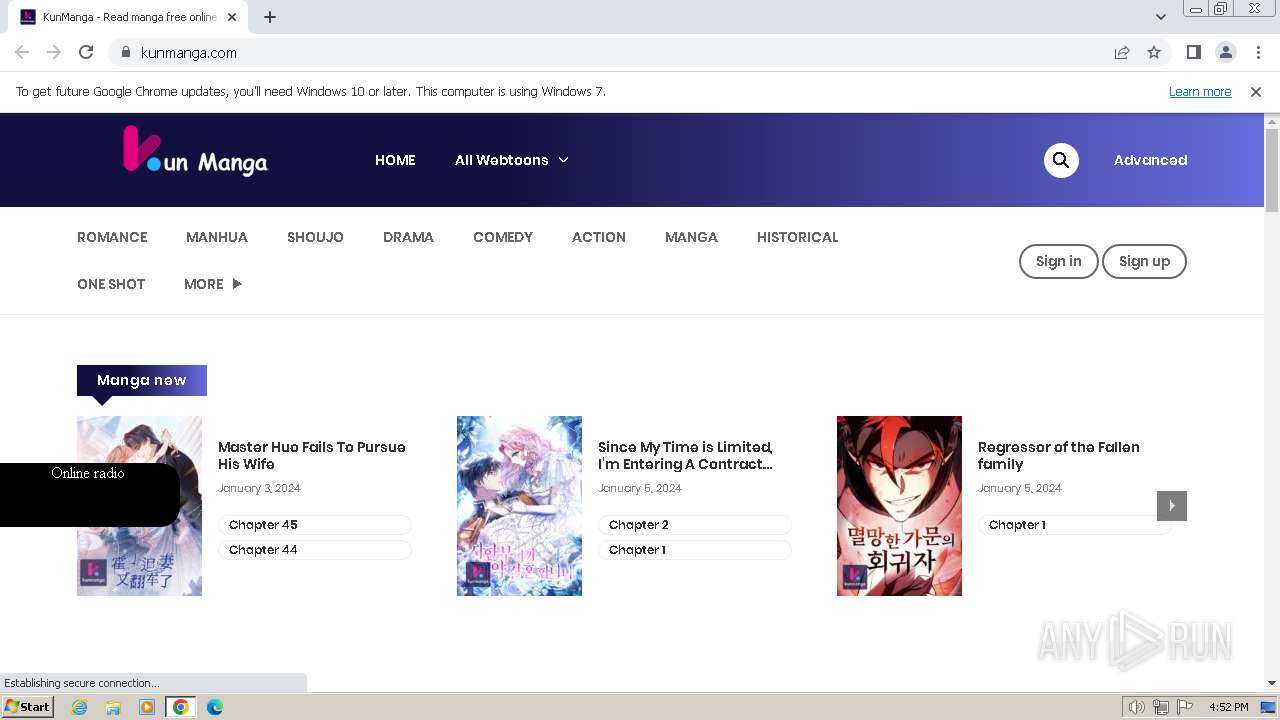Open Since My Time is Limited title

click(x=685, y=455)
